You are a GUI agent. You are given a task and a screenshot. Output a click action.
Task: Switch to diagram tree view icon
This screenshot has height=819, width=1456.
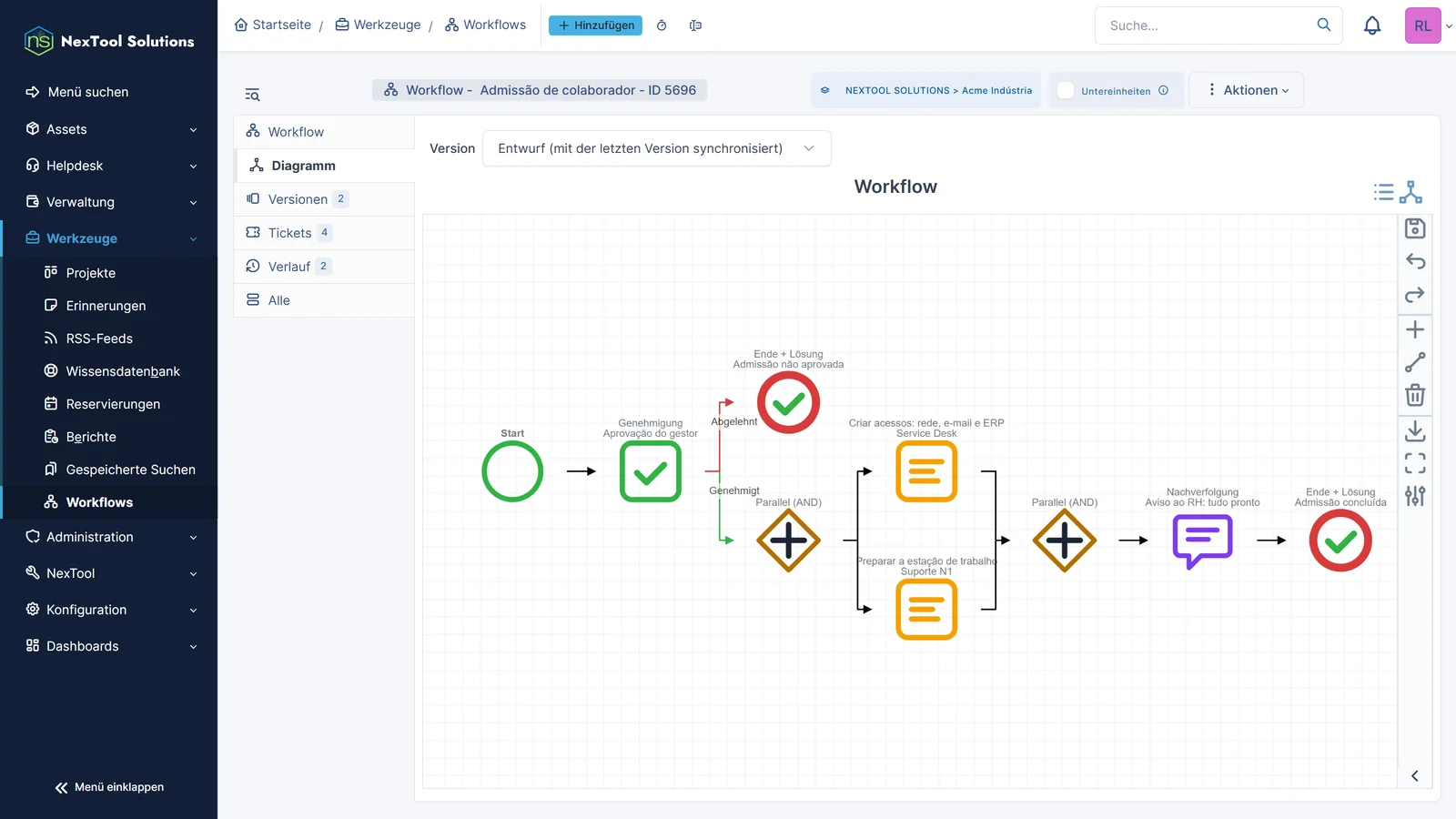click(x=1411, y=192)
